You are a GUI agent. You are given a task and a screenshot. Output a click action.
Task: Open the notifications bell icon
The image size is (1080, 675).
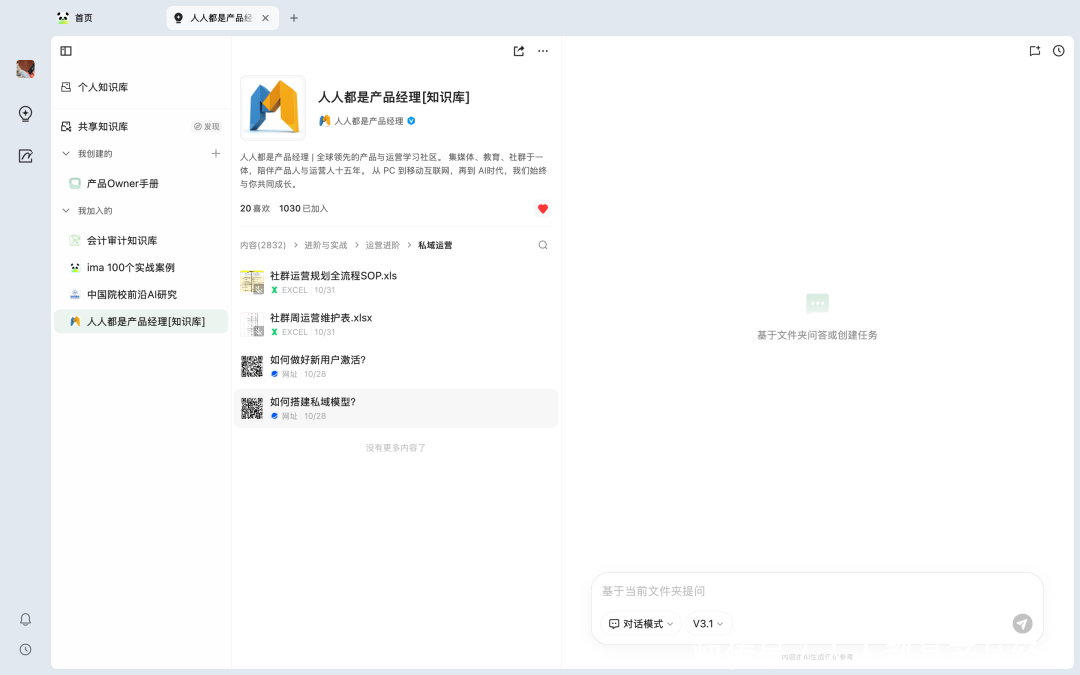pyautogui.click(x=26, y=619)
